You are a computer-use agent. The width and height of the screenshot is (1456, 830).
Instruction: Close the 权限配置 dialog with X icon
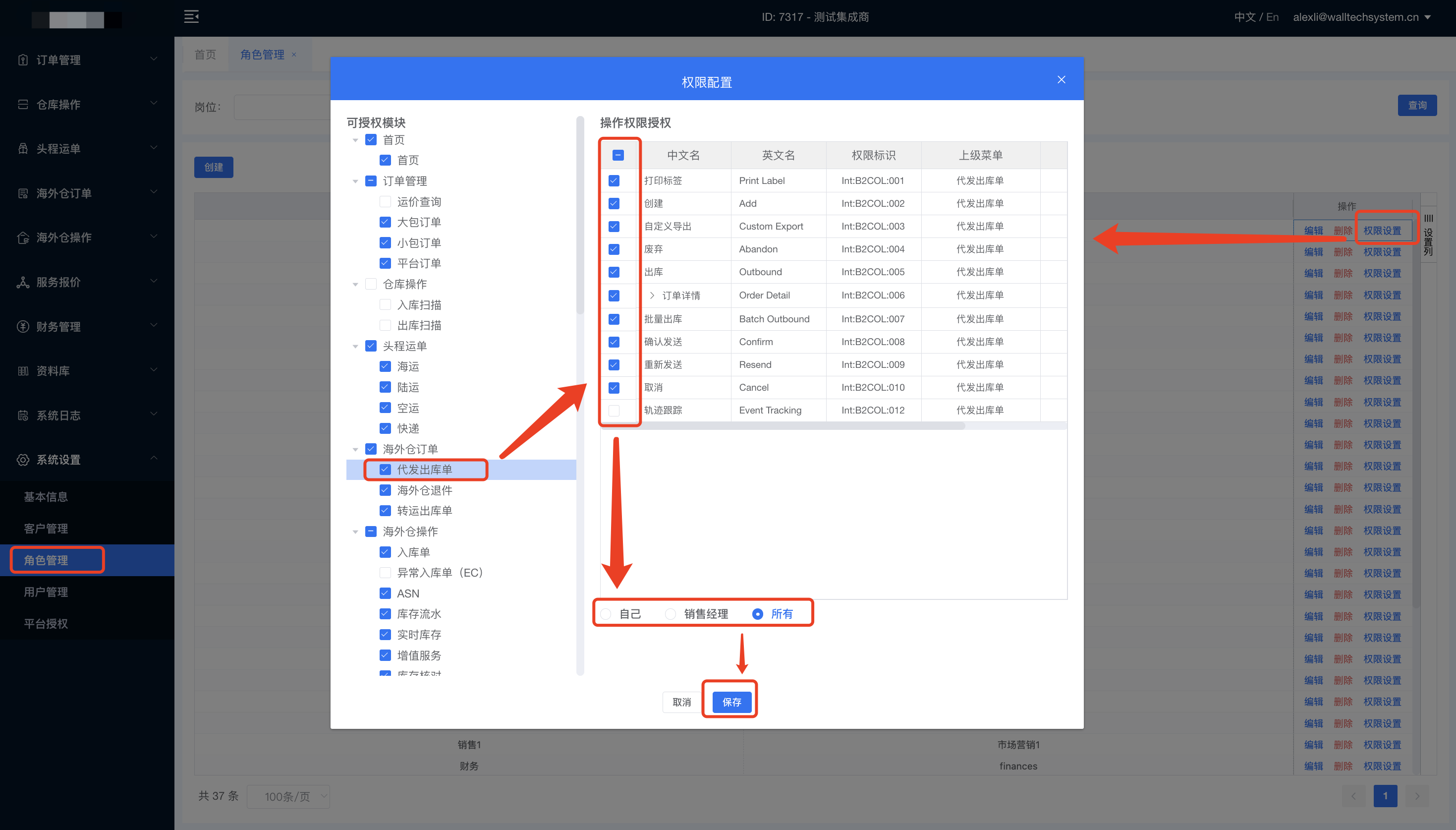point(1061,80)
